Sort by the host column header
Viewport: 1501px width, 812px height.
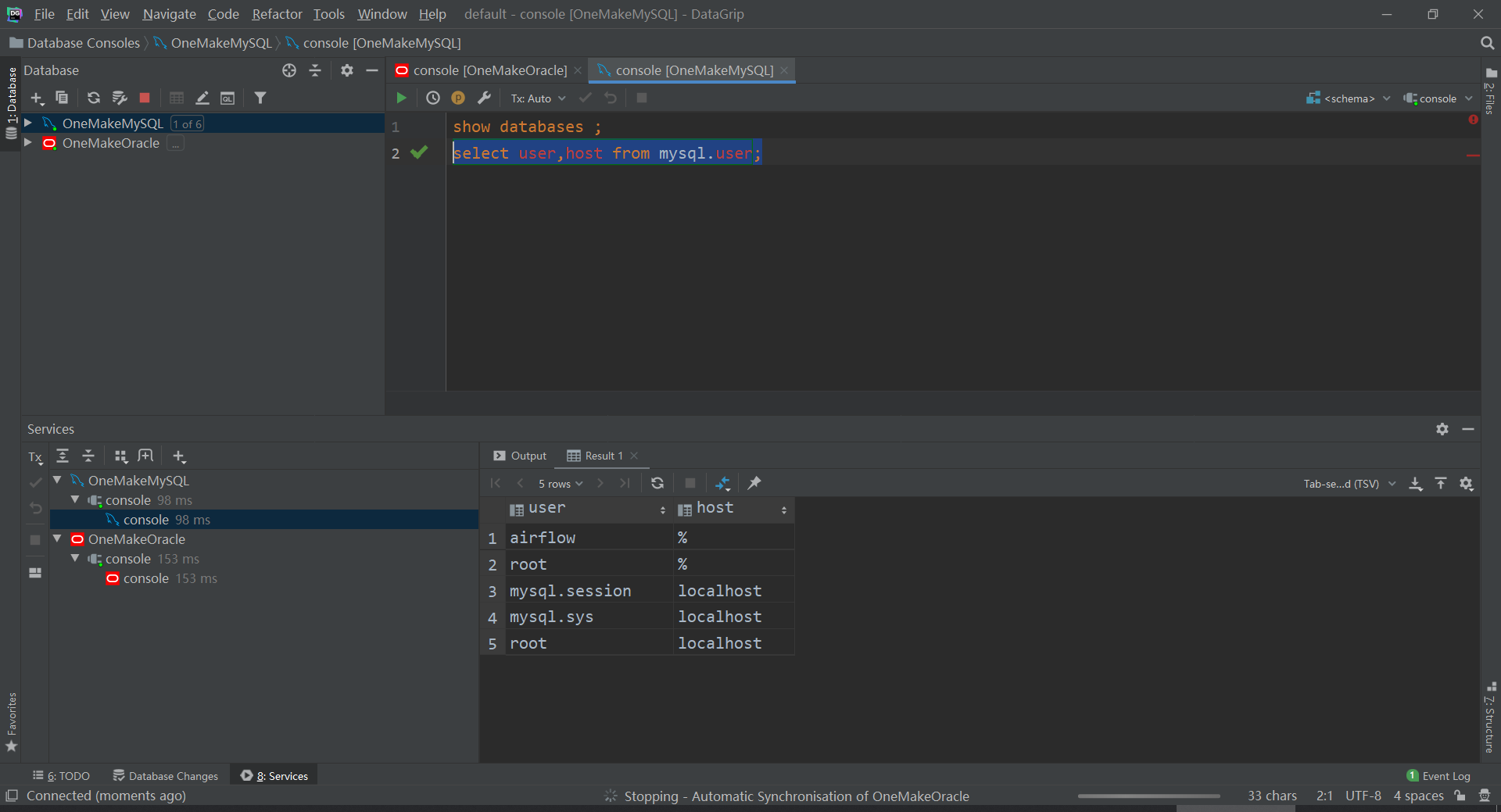tap(733, 509)
